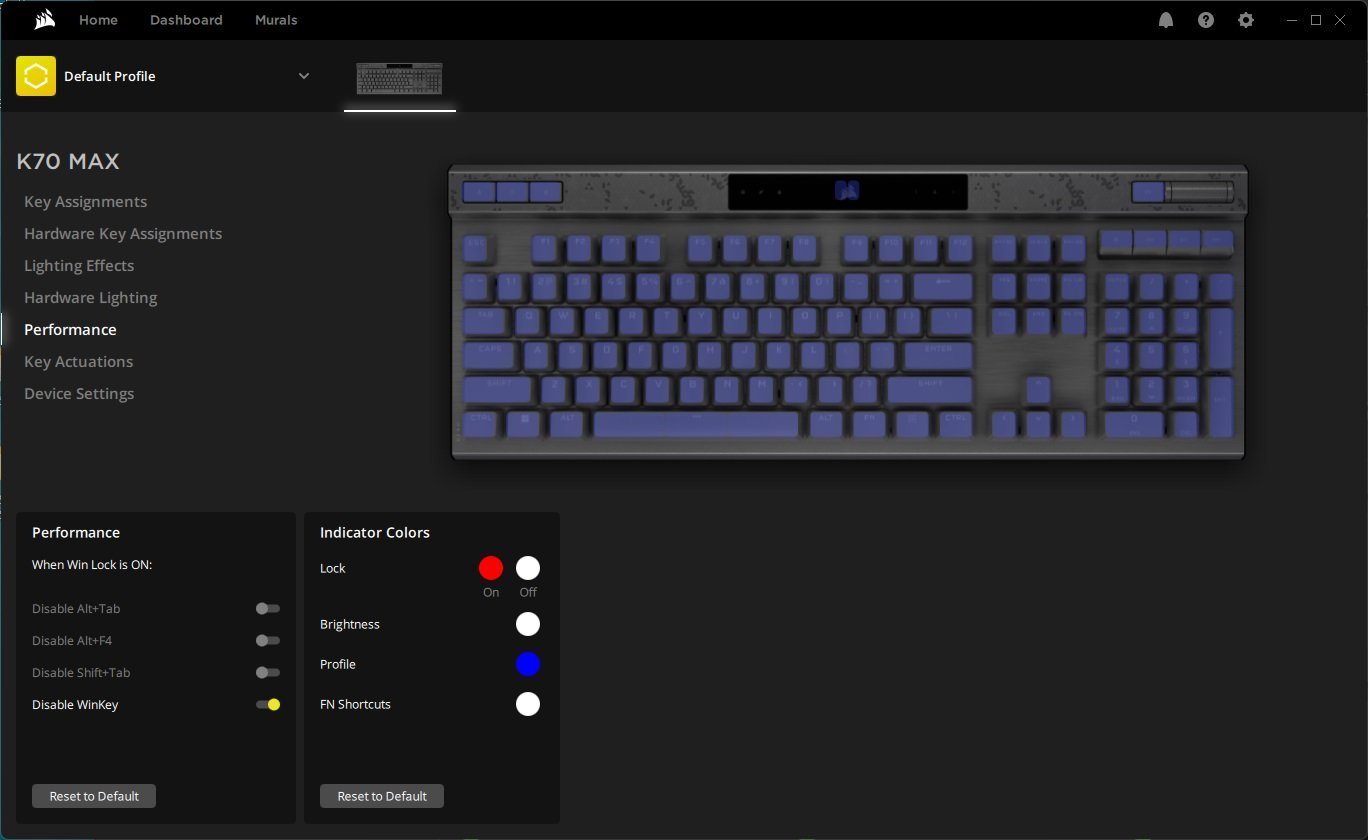
Task: Turn off the Disable WinKey switch
Action: click(x=267, y=704)
